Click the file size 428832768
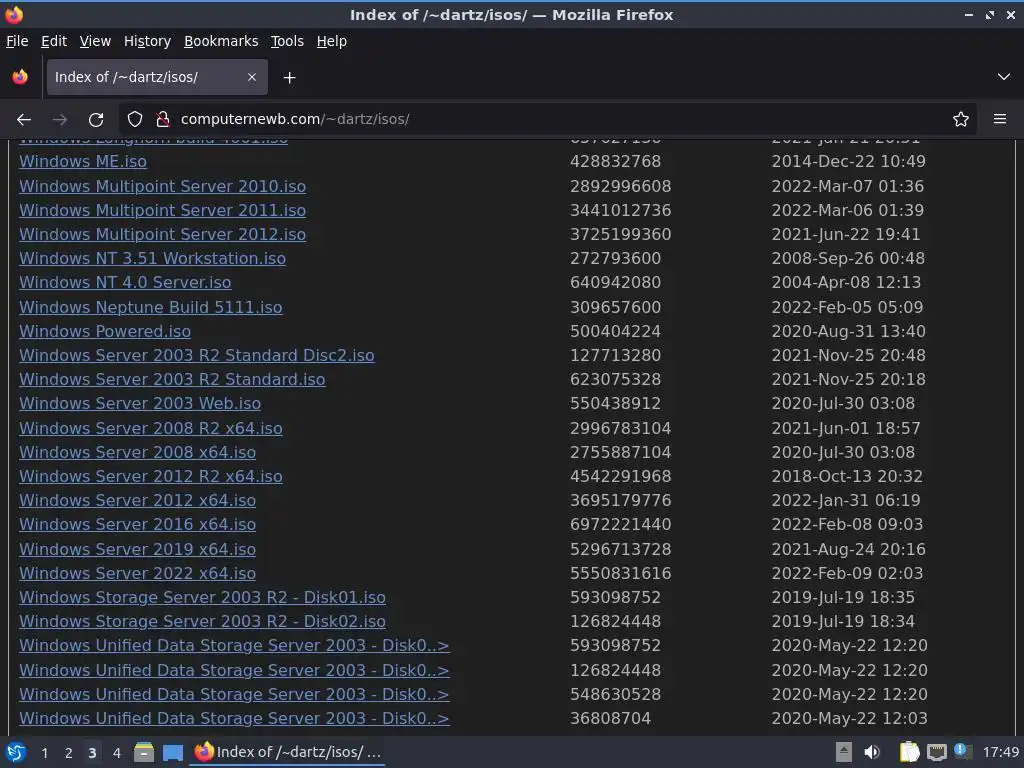Viewport: 1024px width, 768px height. (615, 161)
